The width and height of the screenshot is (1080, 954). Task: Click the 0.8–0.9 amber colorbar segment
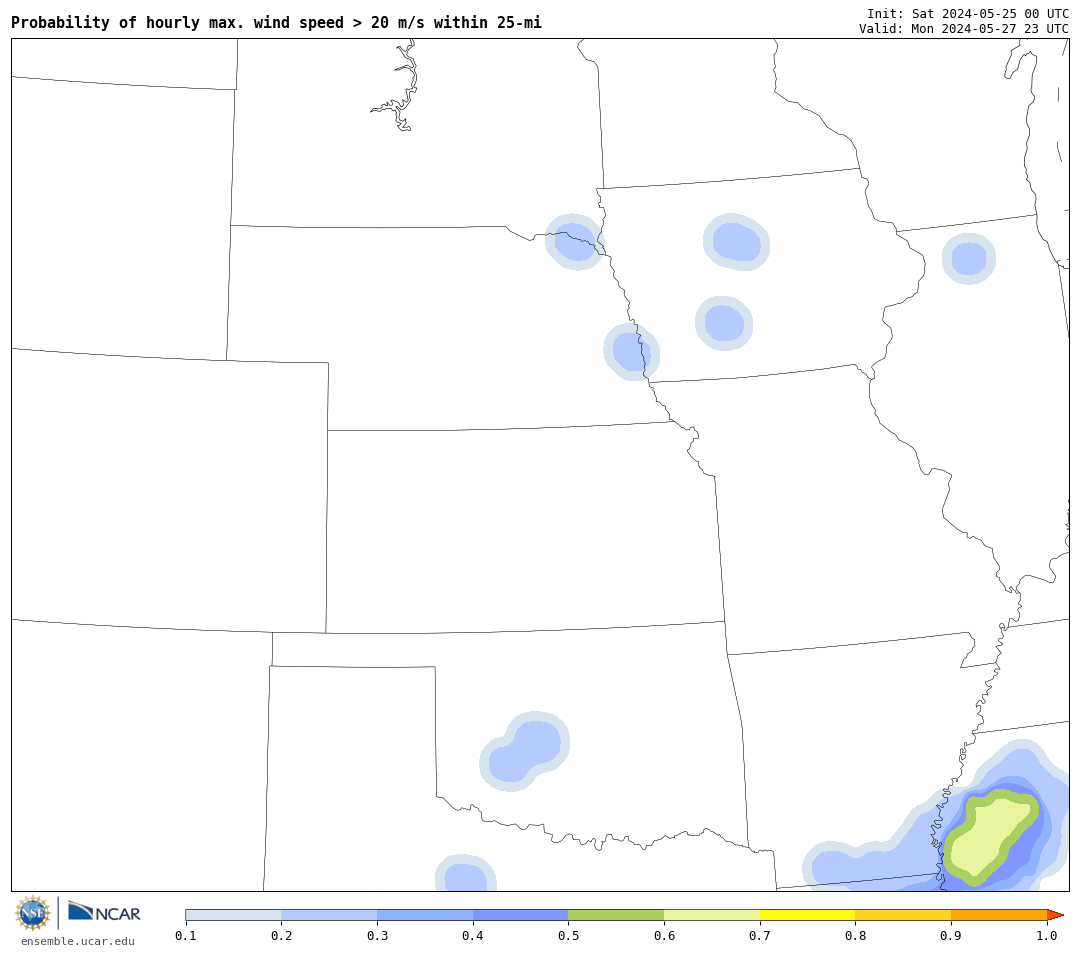coord(904,915)
